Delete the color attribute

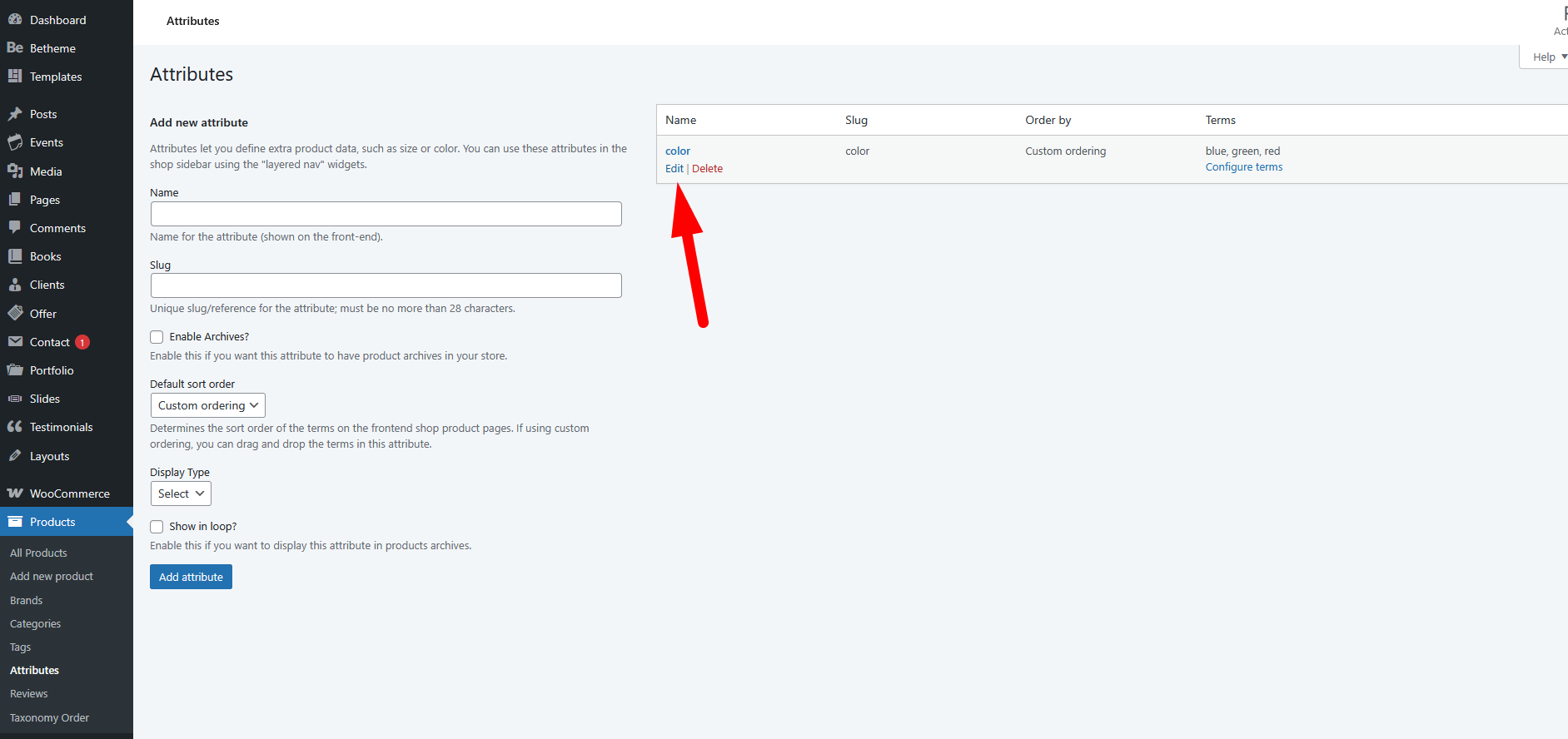point(707,169)
